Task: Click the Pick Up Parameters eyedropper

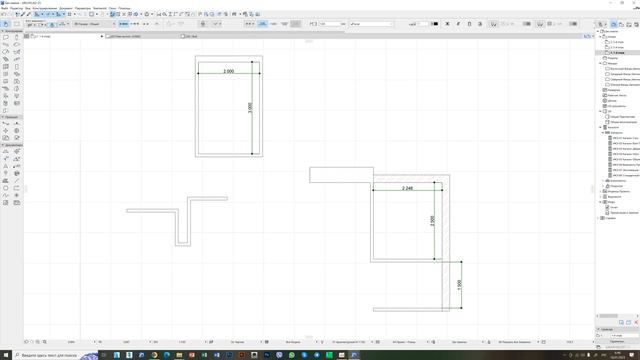Action: click(x=23, y=14)
